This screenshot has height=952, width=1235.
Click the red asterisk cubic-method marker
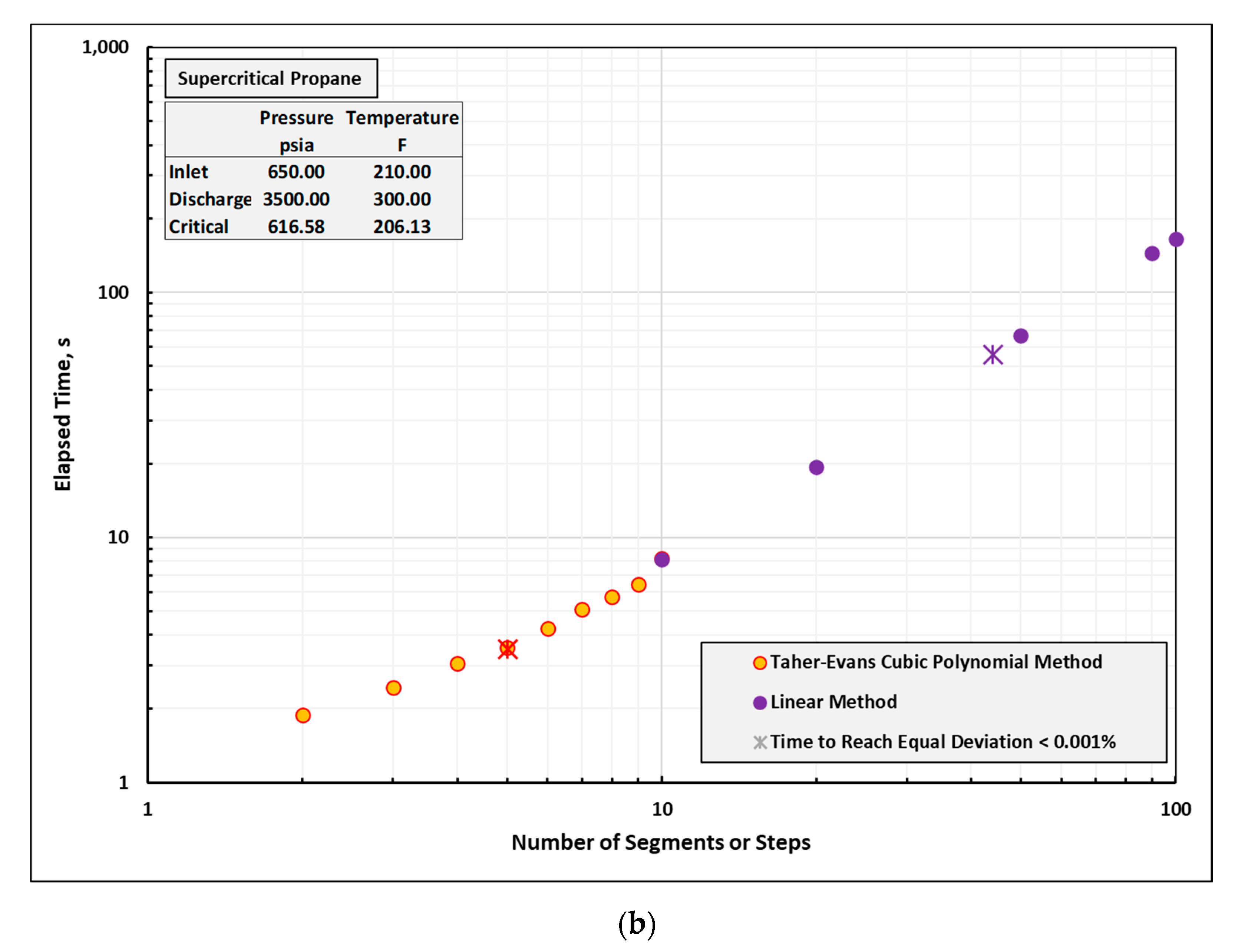[507, 649]
